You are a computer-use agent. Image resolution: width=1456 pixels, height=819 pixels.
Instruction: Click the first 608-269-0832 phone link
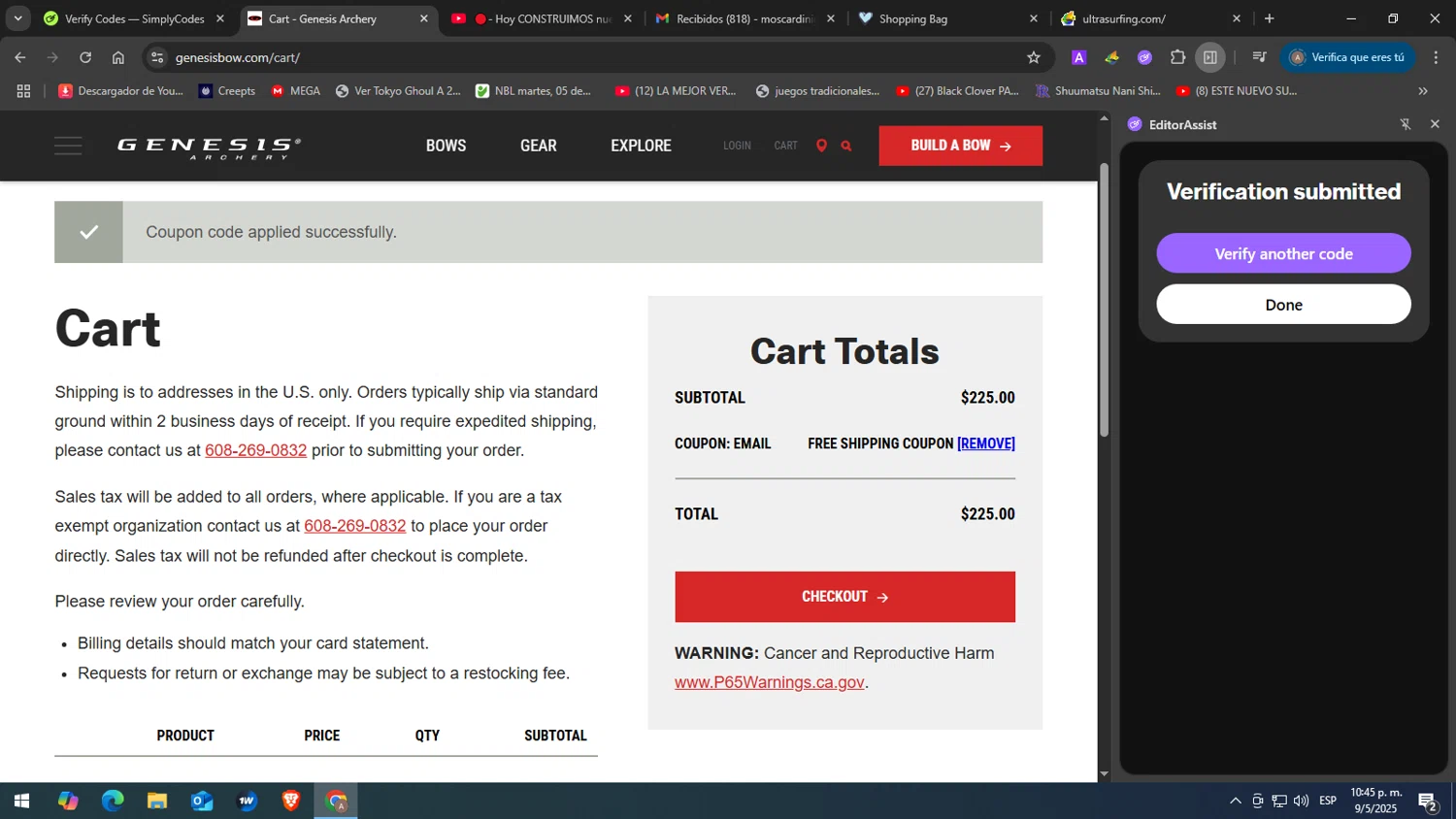[255, 450]
